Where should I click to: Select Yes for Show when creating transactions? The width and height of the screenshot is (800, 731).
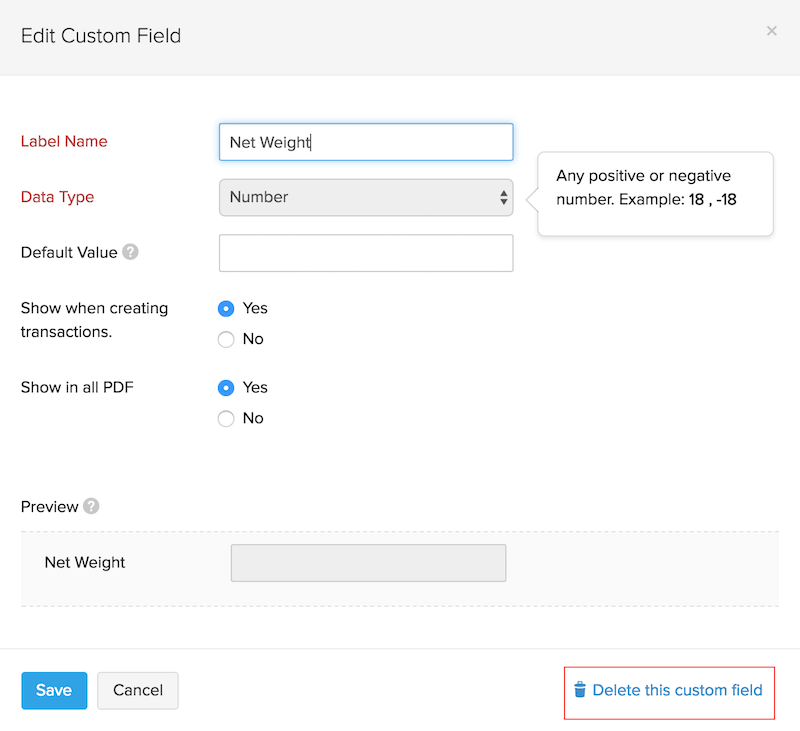[226, 308]
